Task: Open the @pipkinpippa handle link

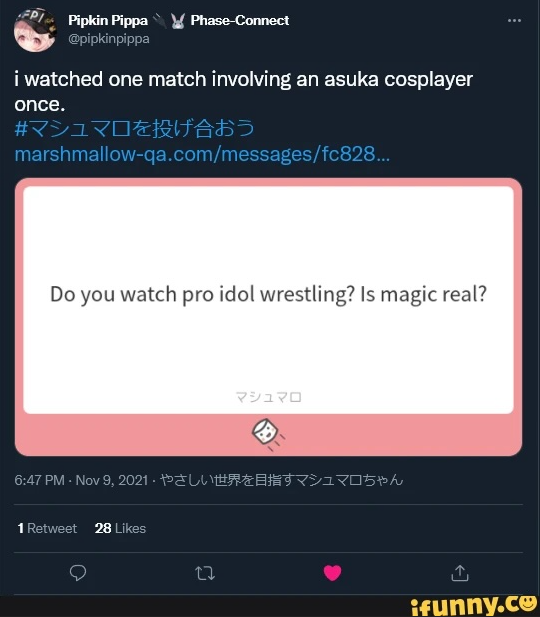Action: 109,39
